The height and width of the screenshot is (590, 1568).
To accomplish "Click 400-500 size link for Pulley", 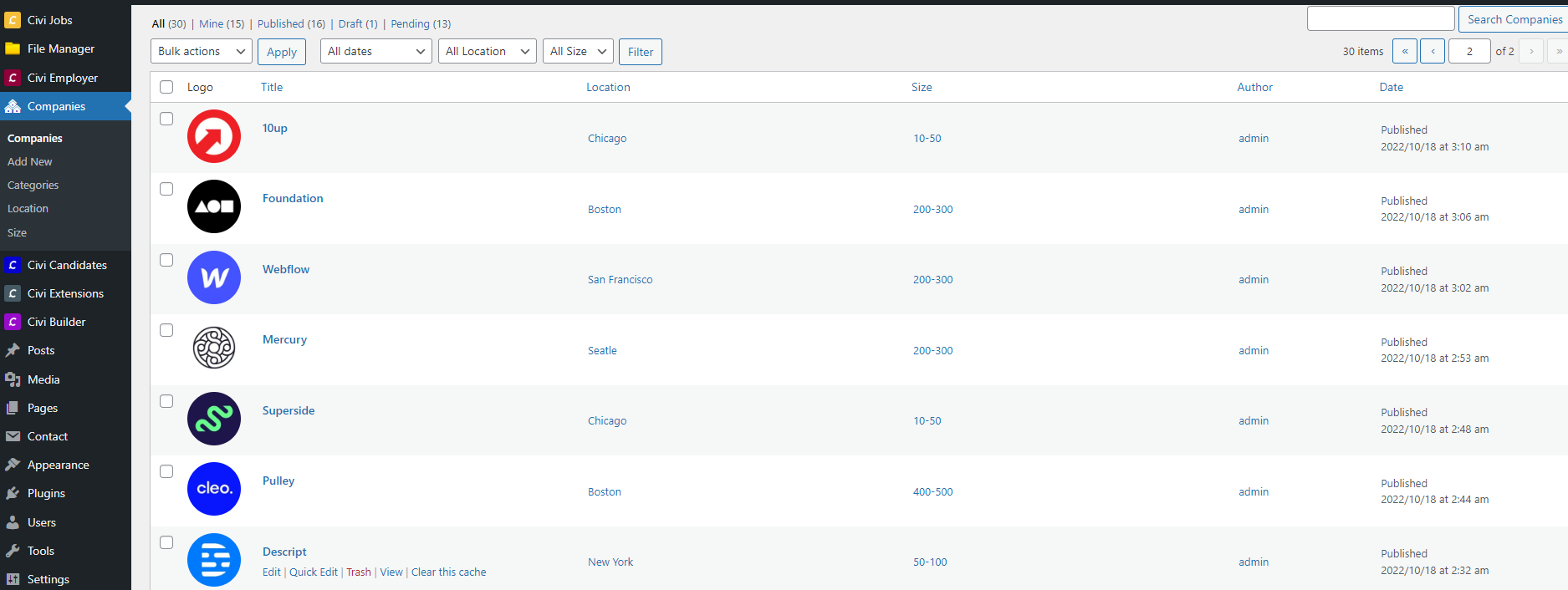I will 932,491.
